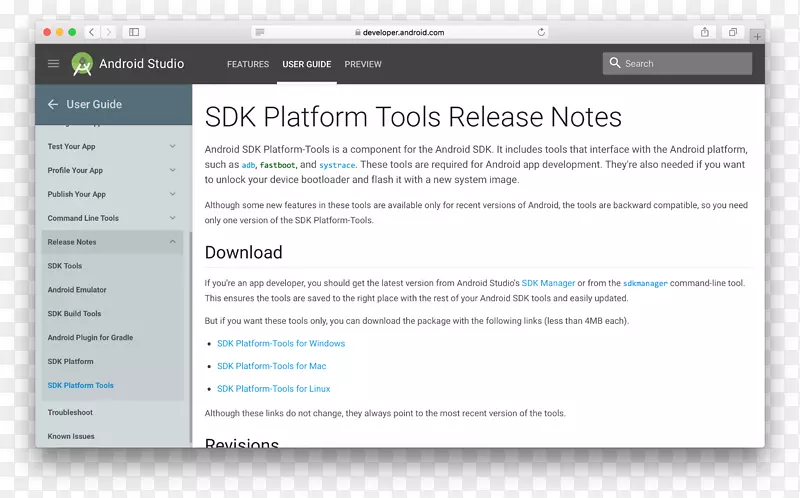
Task: Click the developer.android.com address bar
Action: click(400, 32)
